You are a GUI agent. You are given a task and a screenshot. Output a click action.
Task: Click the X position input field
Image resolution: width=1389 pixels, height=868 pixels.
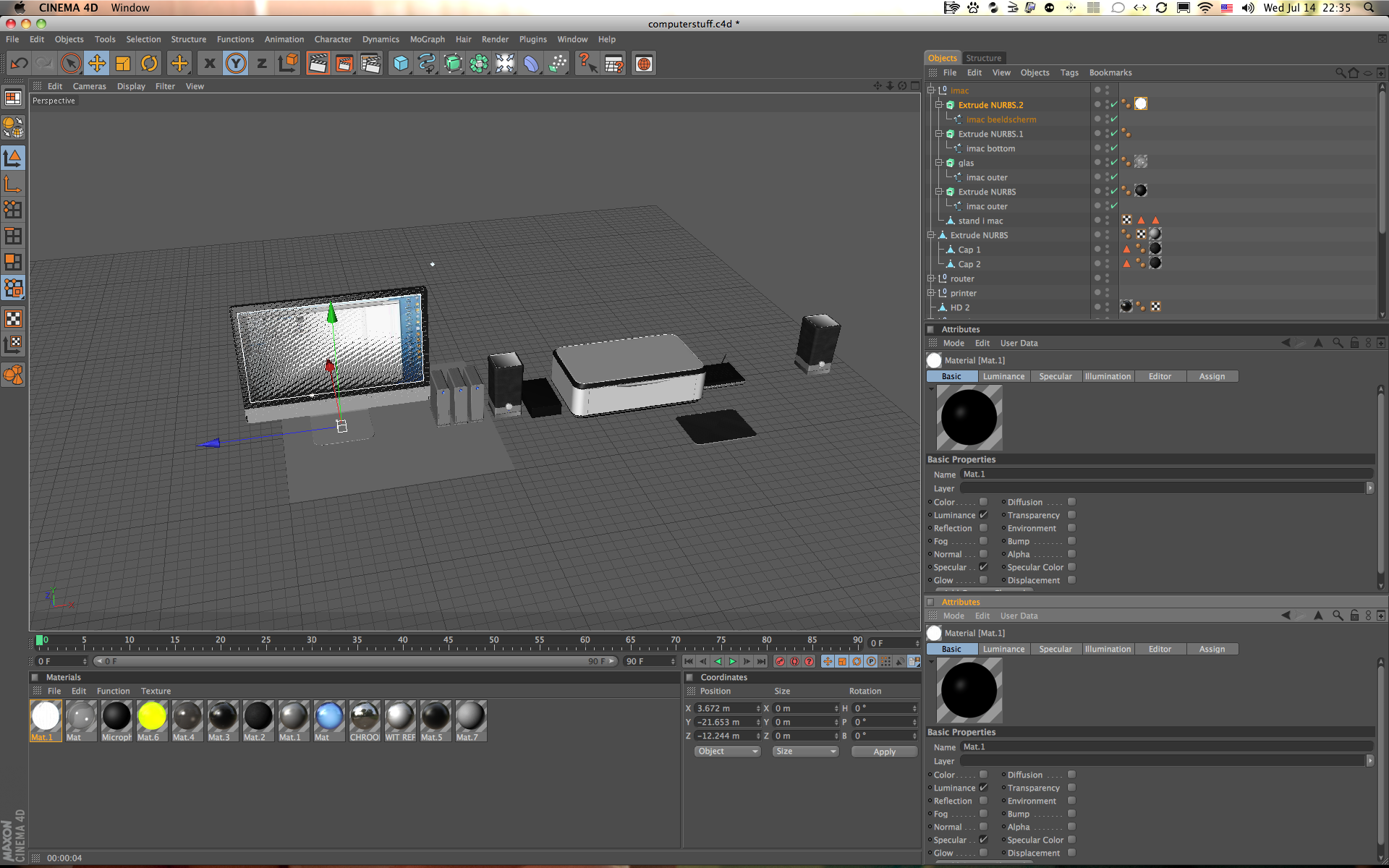(x=726, y=708)
